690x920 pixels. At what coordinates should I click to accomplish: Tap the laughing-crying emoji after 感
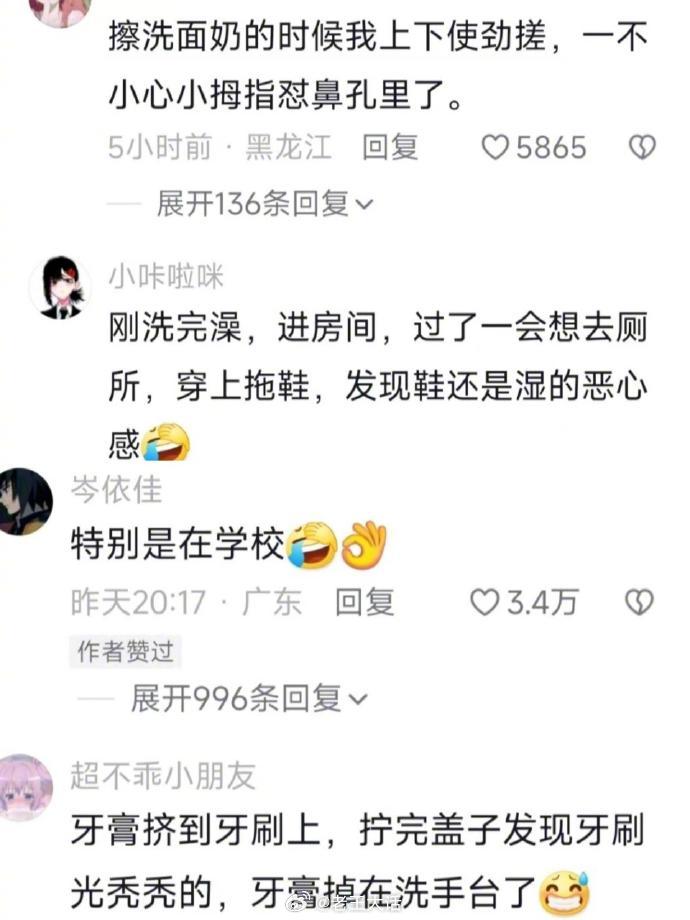click(165, 443)
